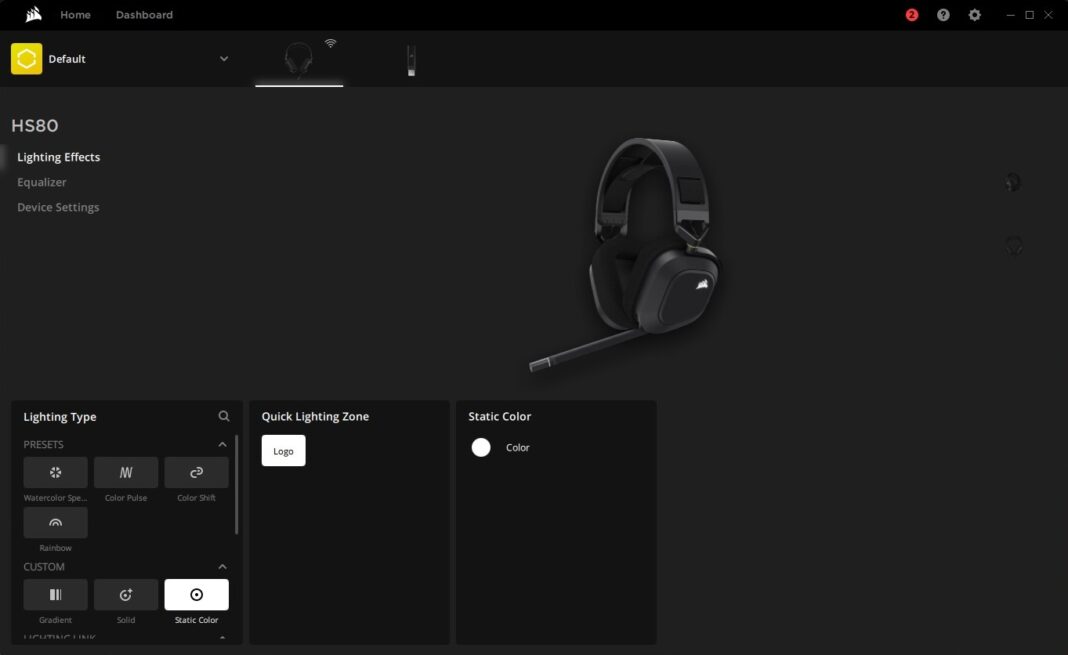Select the Logo quick lighting zone
Screen dimensions: 1068x655
283,450
